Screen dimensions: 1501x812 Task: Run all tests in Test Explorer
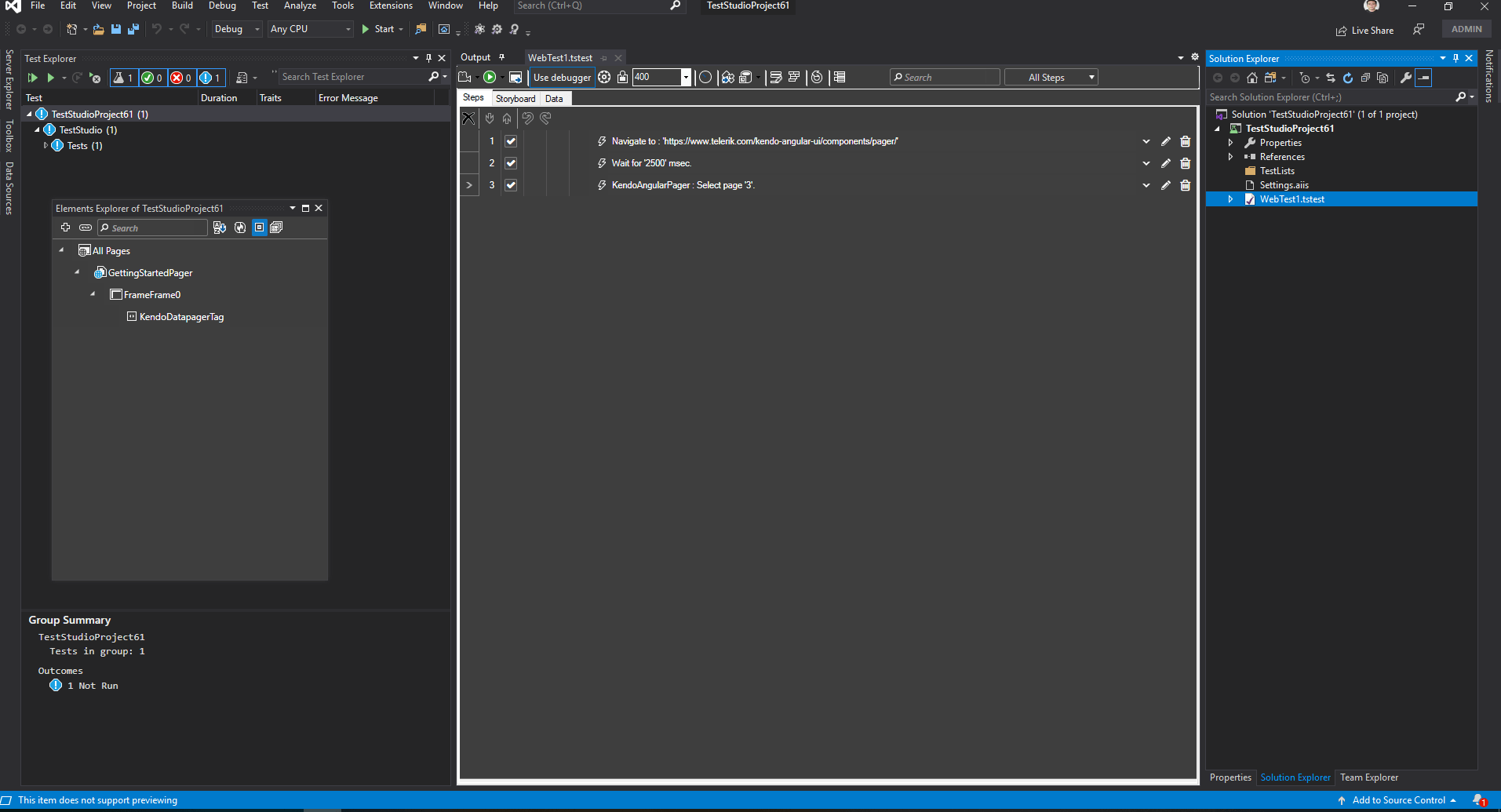coord(32,78)
